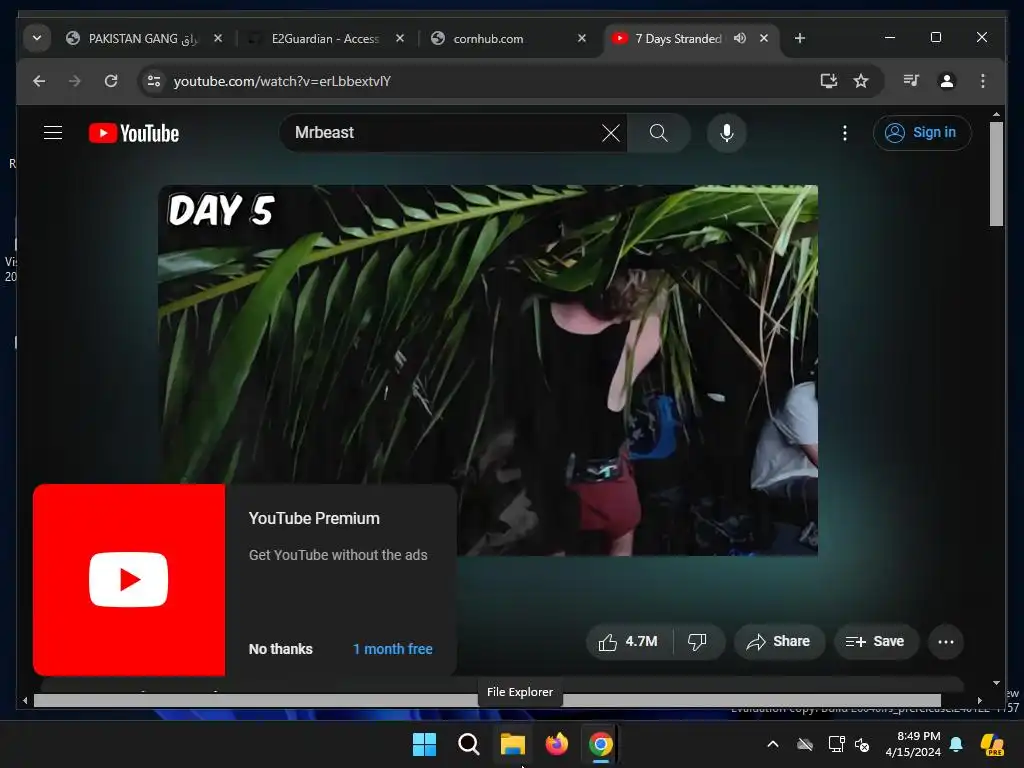Click the scroll down arrow
This screenshot has height=768, width=1024.
point(996,683)
